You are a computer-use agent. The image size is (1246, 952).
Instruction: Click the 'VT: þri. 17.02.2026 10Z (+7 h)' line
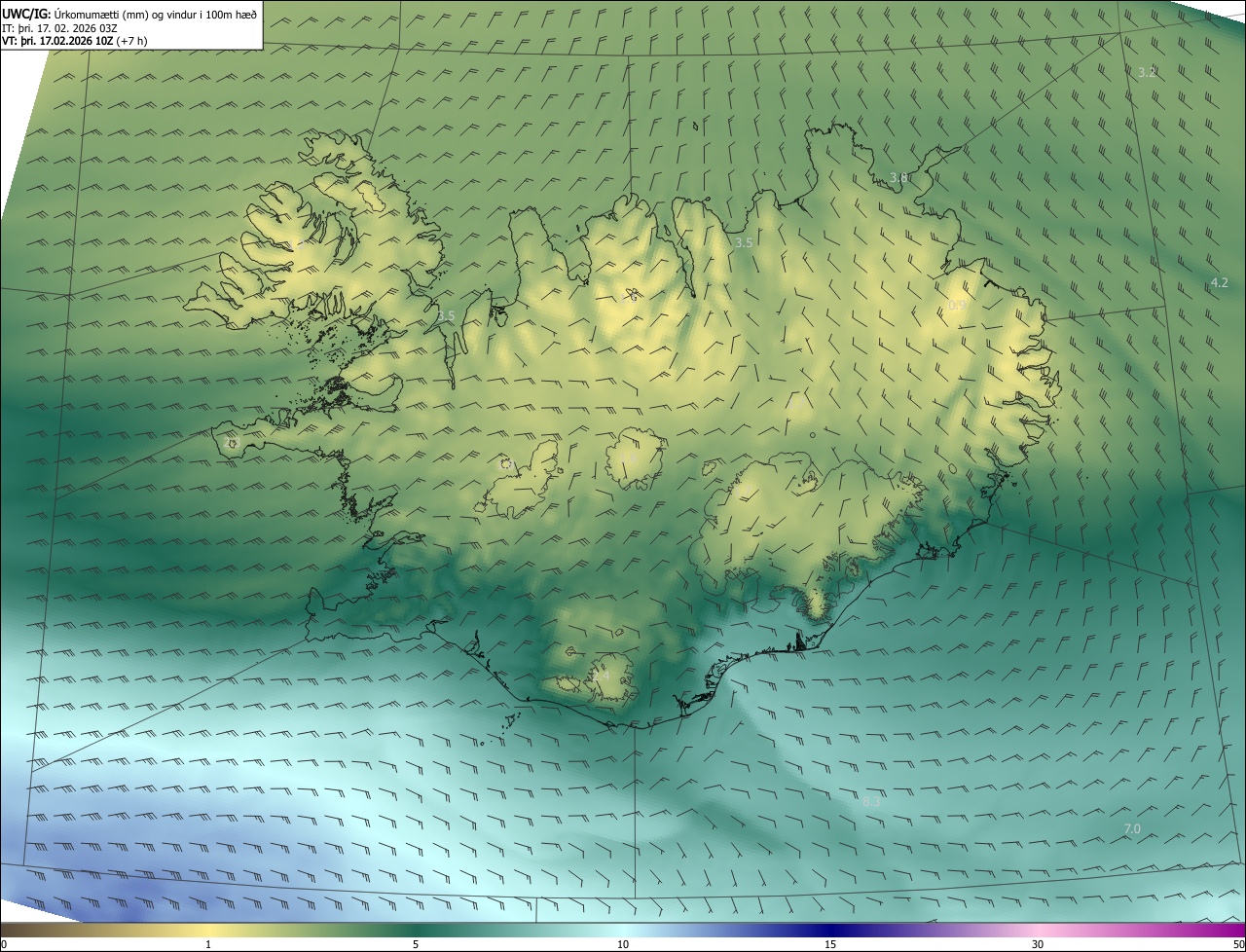(76, 41)
